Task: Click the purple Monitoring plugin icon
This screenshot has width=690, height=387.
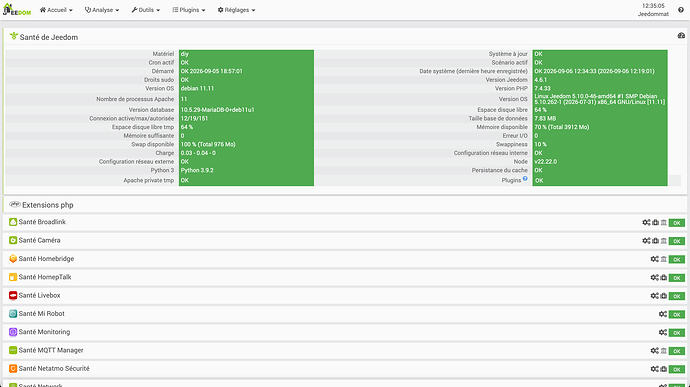Action: [13, 332]
